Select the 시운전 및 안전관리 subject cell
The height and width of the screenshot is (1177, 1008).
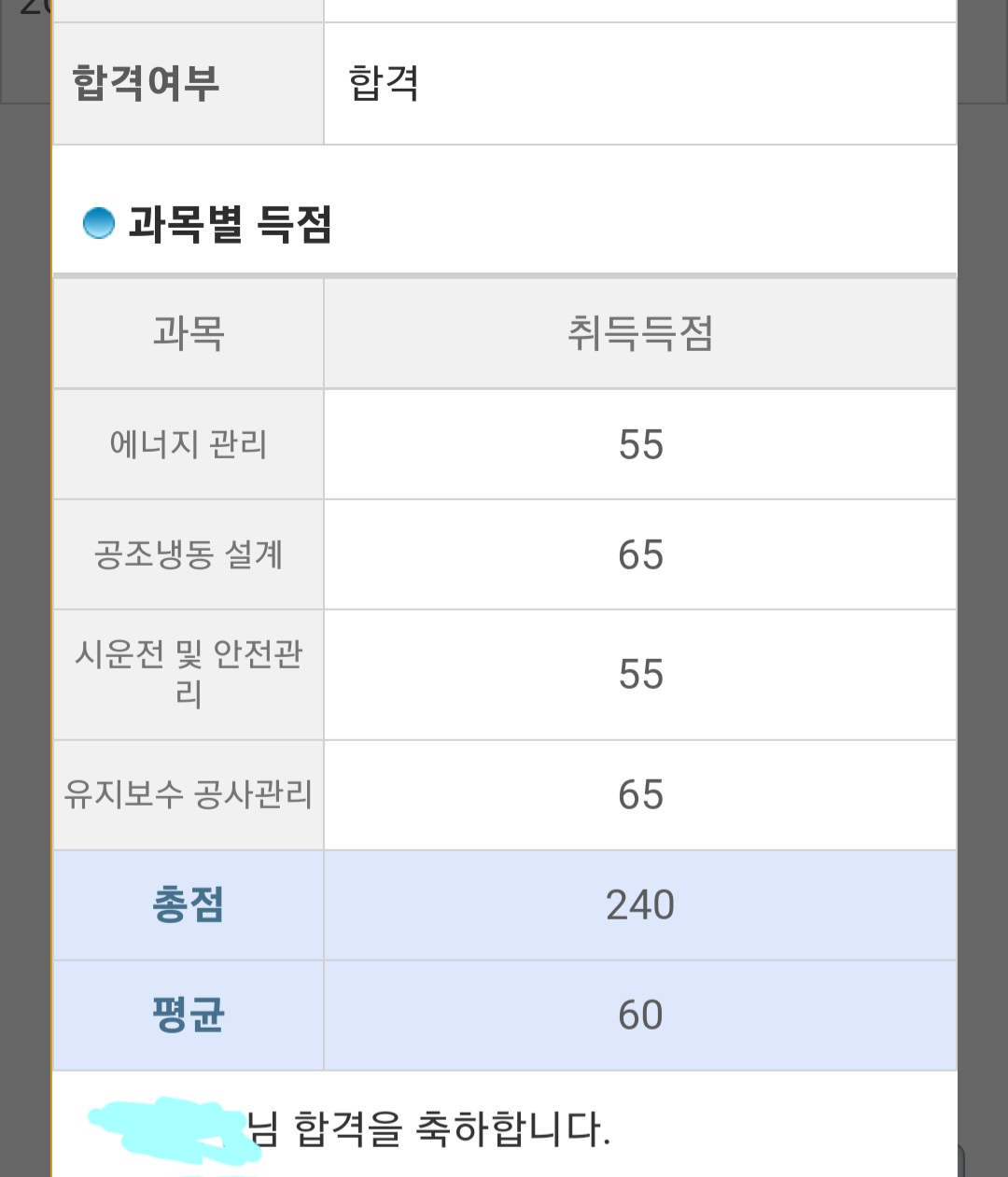click(189, 674)
